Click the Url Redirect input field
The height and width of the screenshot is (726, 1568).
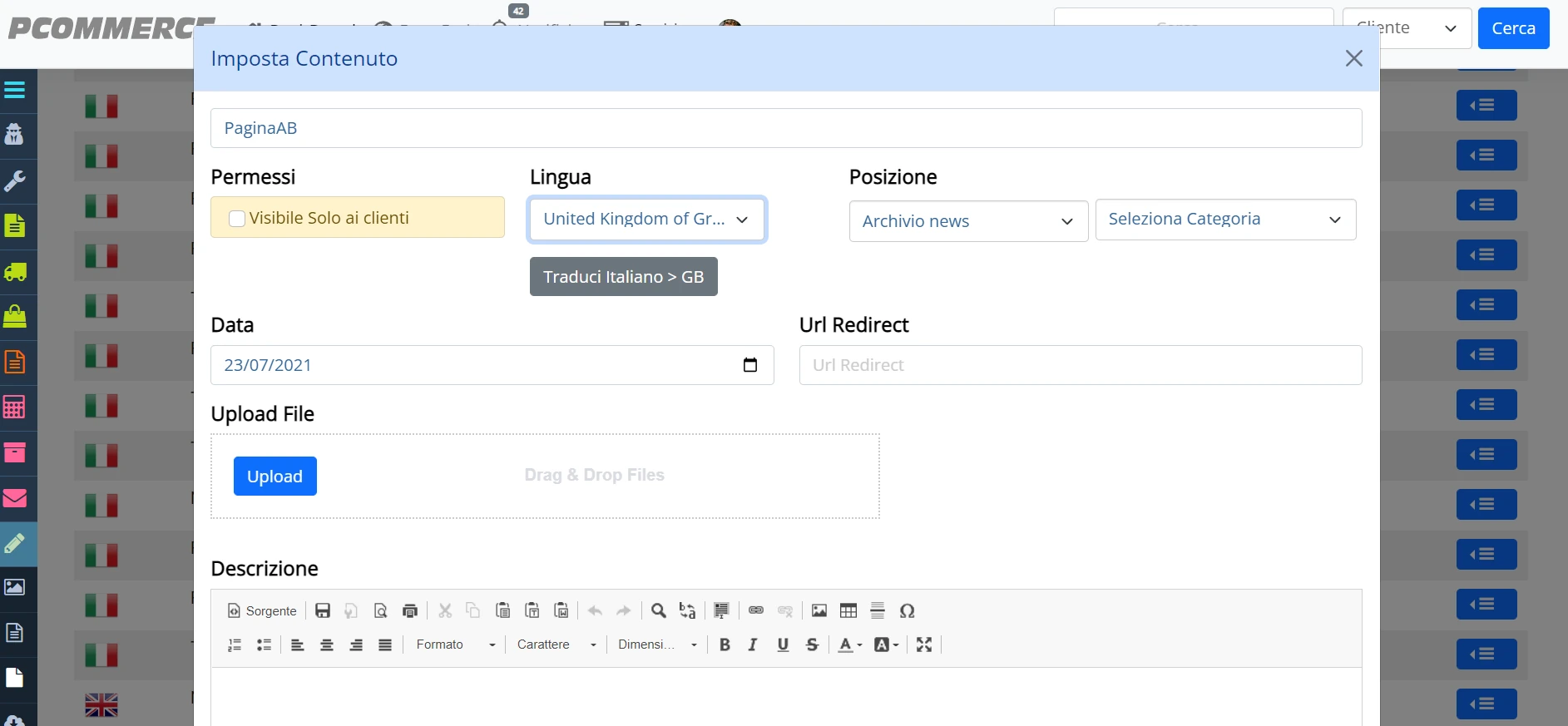tap(1081, 365)
